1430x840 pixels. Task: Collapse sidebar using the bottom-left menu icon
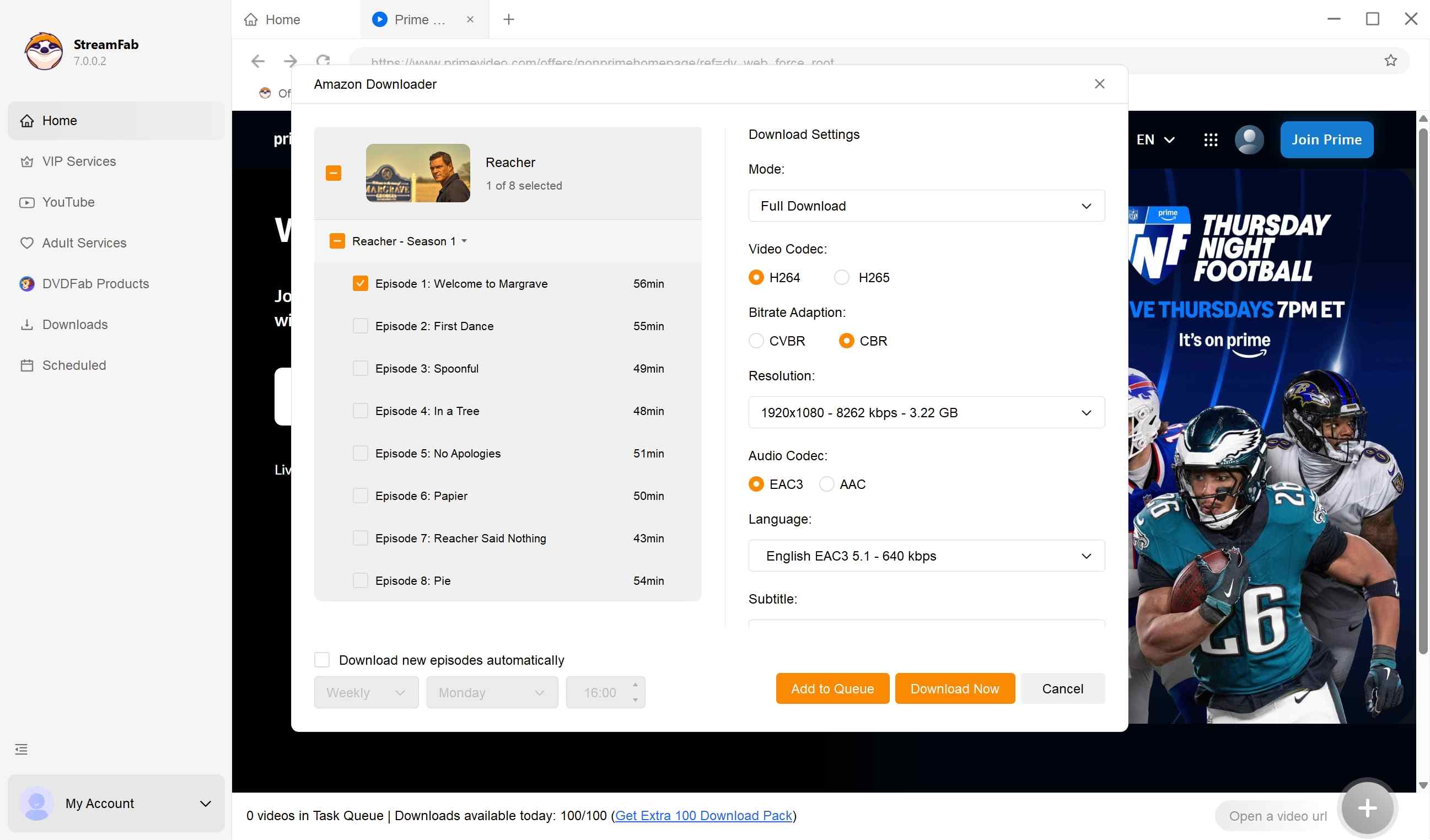coord(21,749)
